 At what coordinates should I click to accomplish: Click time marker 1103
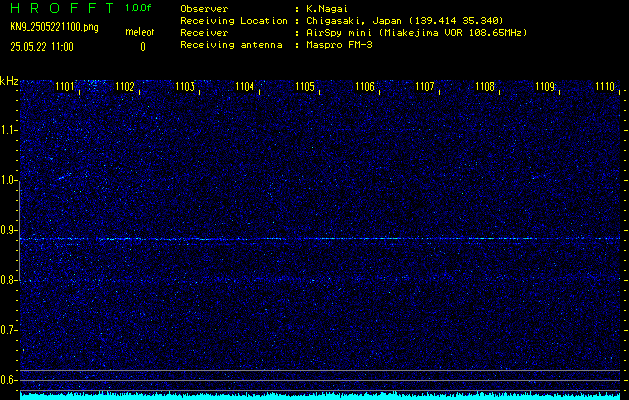[185, 87]
